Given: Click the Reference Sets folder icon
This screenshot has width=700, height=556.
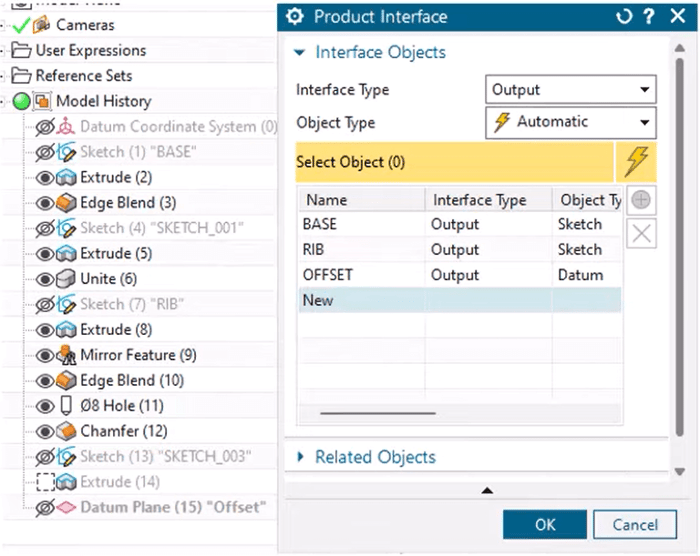Looking at the screenshot, I should click(x=21, y=75).
